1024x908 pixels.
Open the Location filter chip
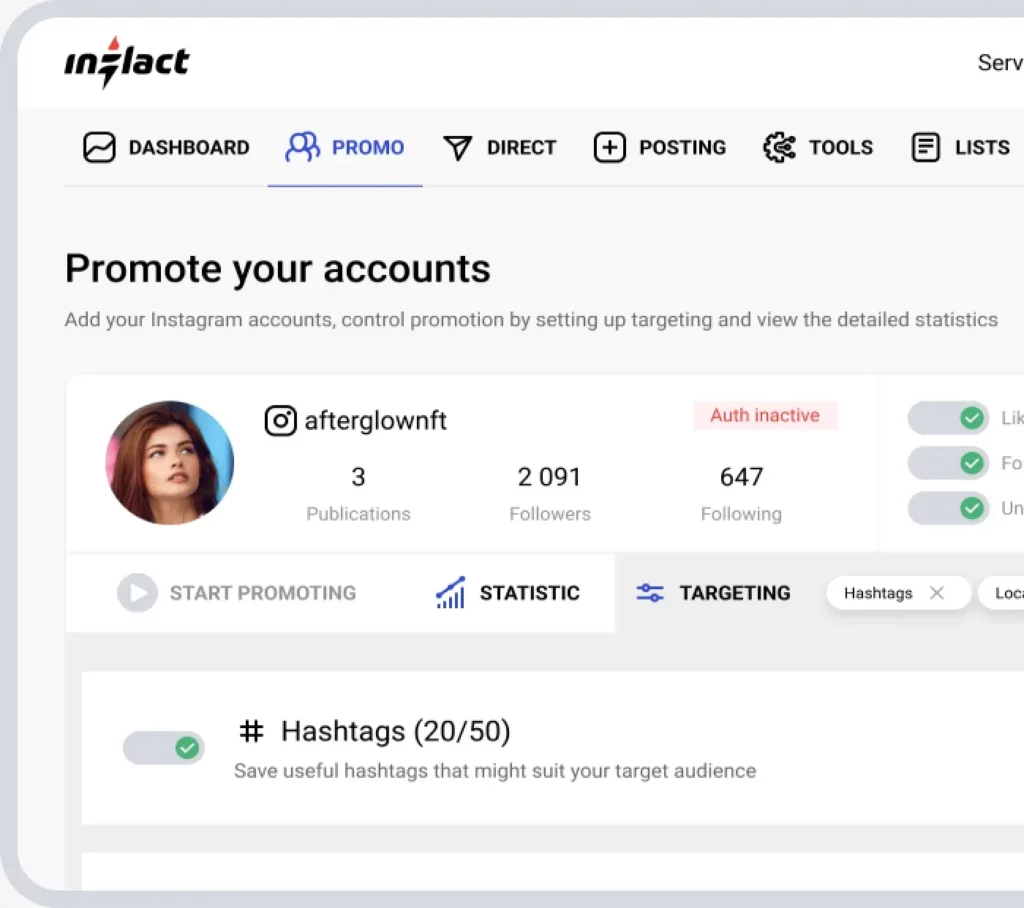point(1010,593)
